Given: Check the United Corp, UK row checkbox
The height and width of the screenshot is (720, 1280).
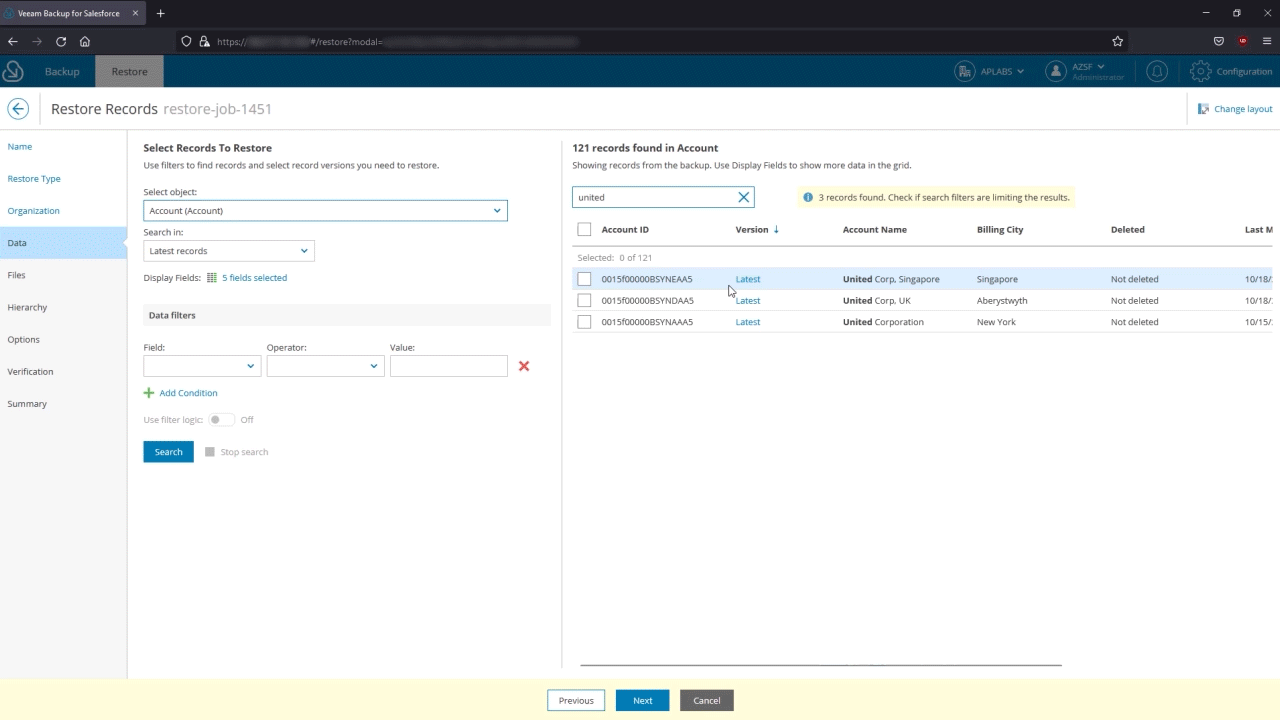Looking at the screenshot, I should tap(584, 301).
